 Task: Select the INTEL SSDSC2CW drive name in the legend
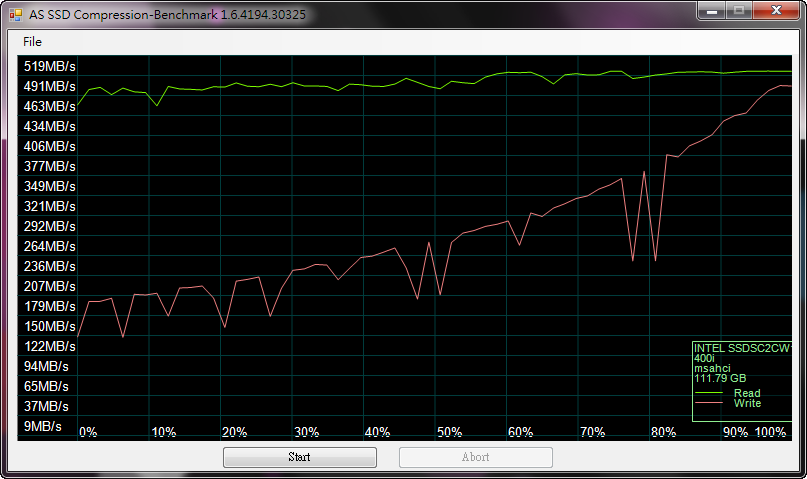point(741,348)
